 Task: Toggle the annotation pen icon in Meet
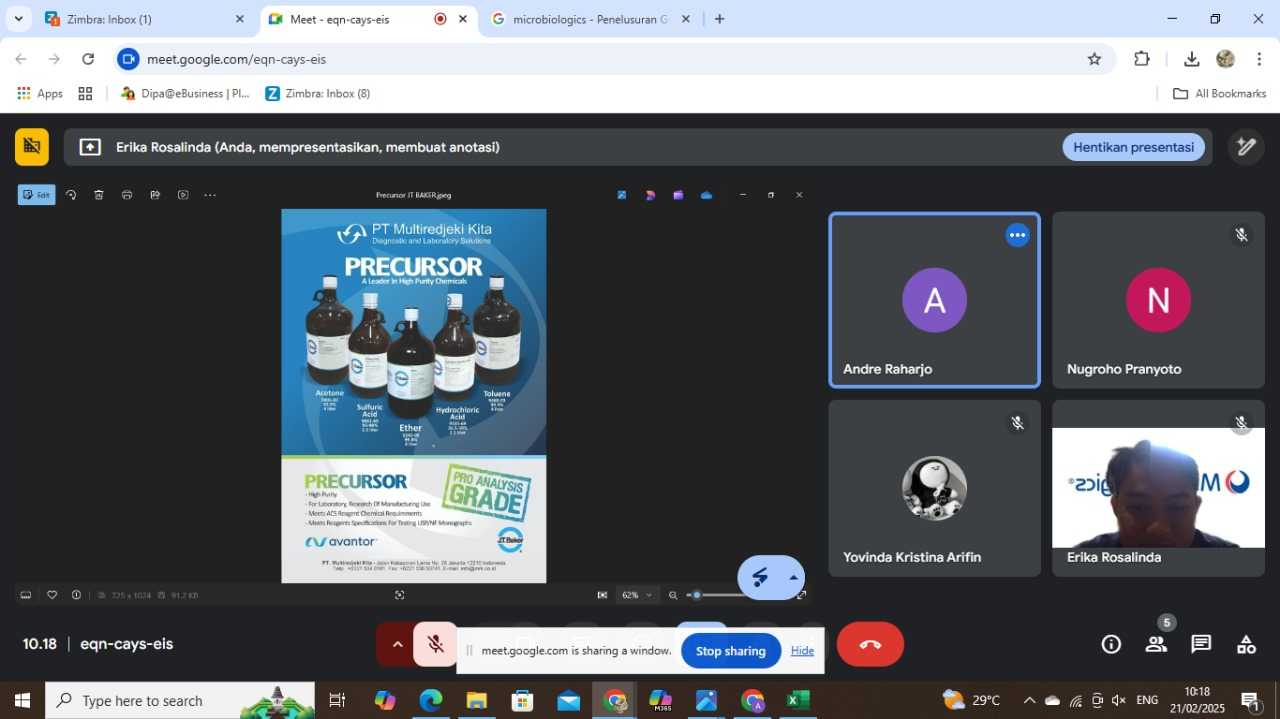click(1246, 147)
